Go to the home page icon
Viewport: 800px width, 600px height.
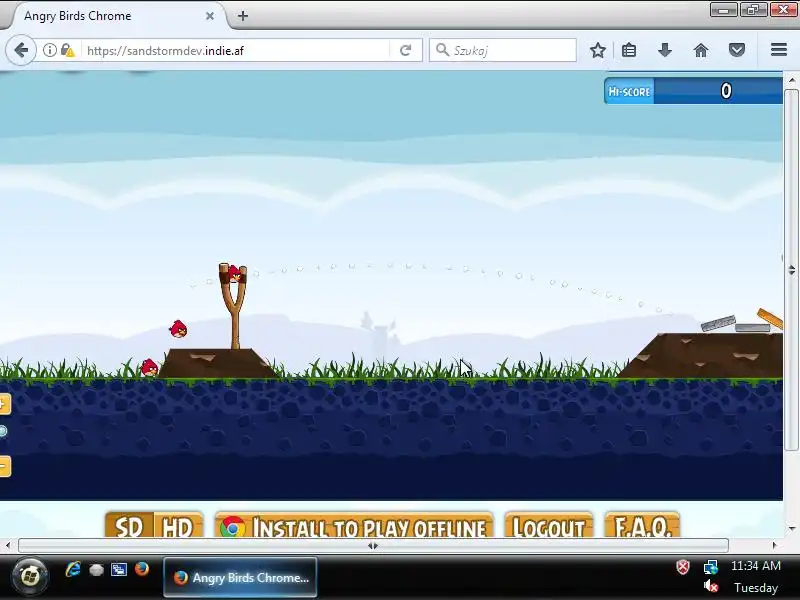[701, 50]
